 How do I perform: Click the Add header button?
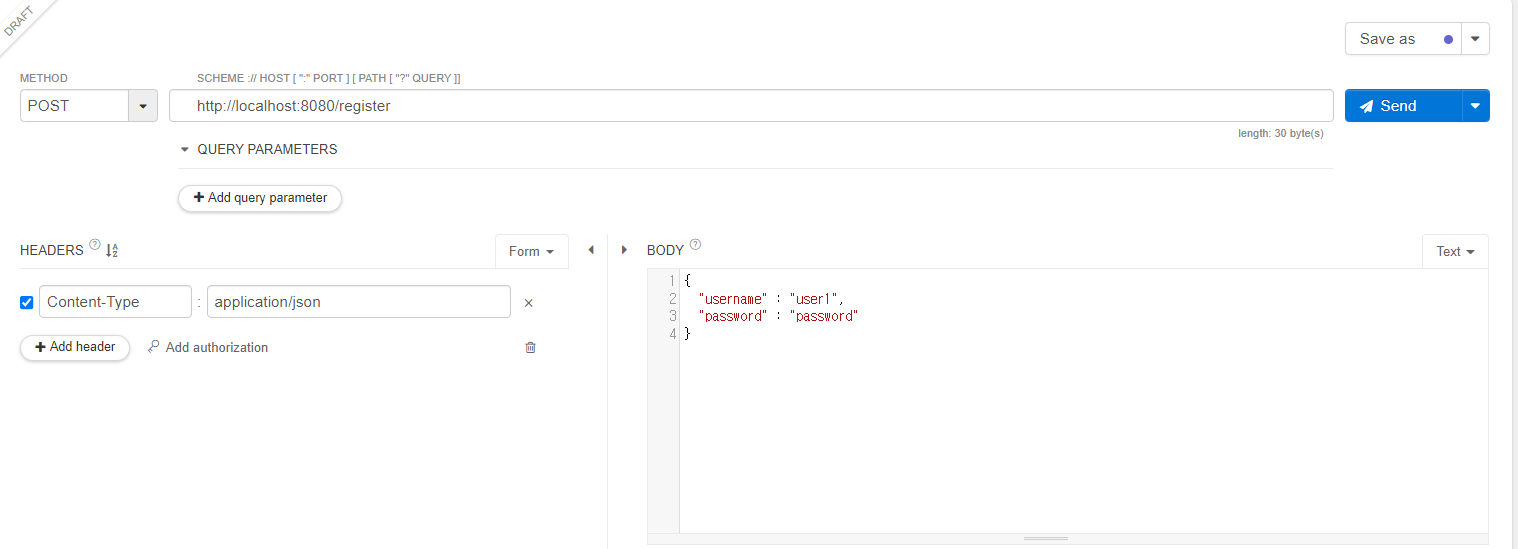(x=75, y=347)
